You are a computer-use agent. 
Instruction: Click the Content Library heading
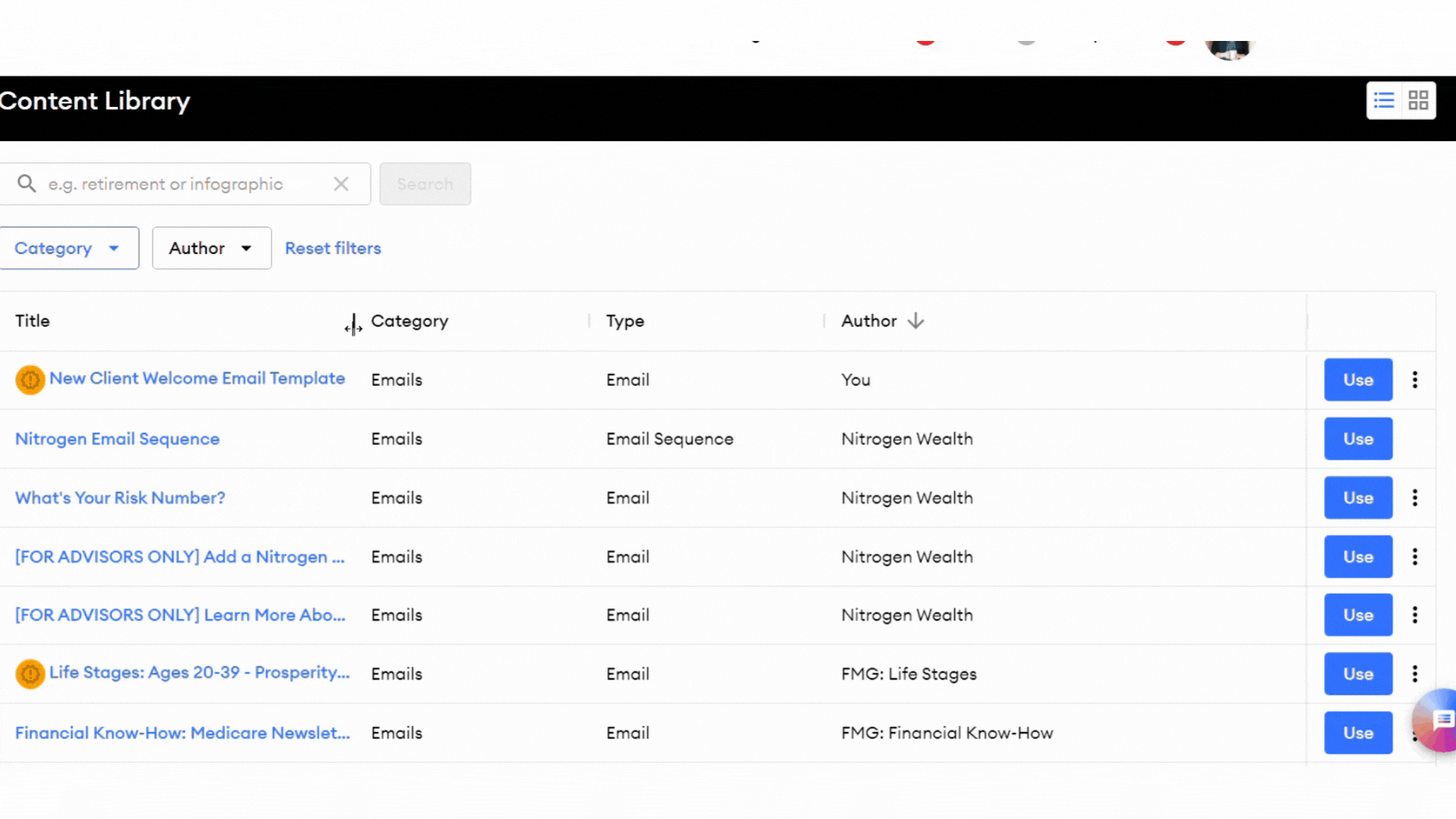(x=95, y=101)
